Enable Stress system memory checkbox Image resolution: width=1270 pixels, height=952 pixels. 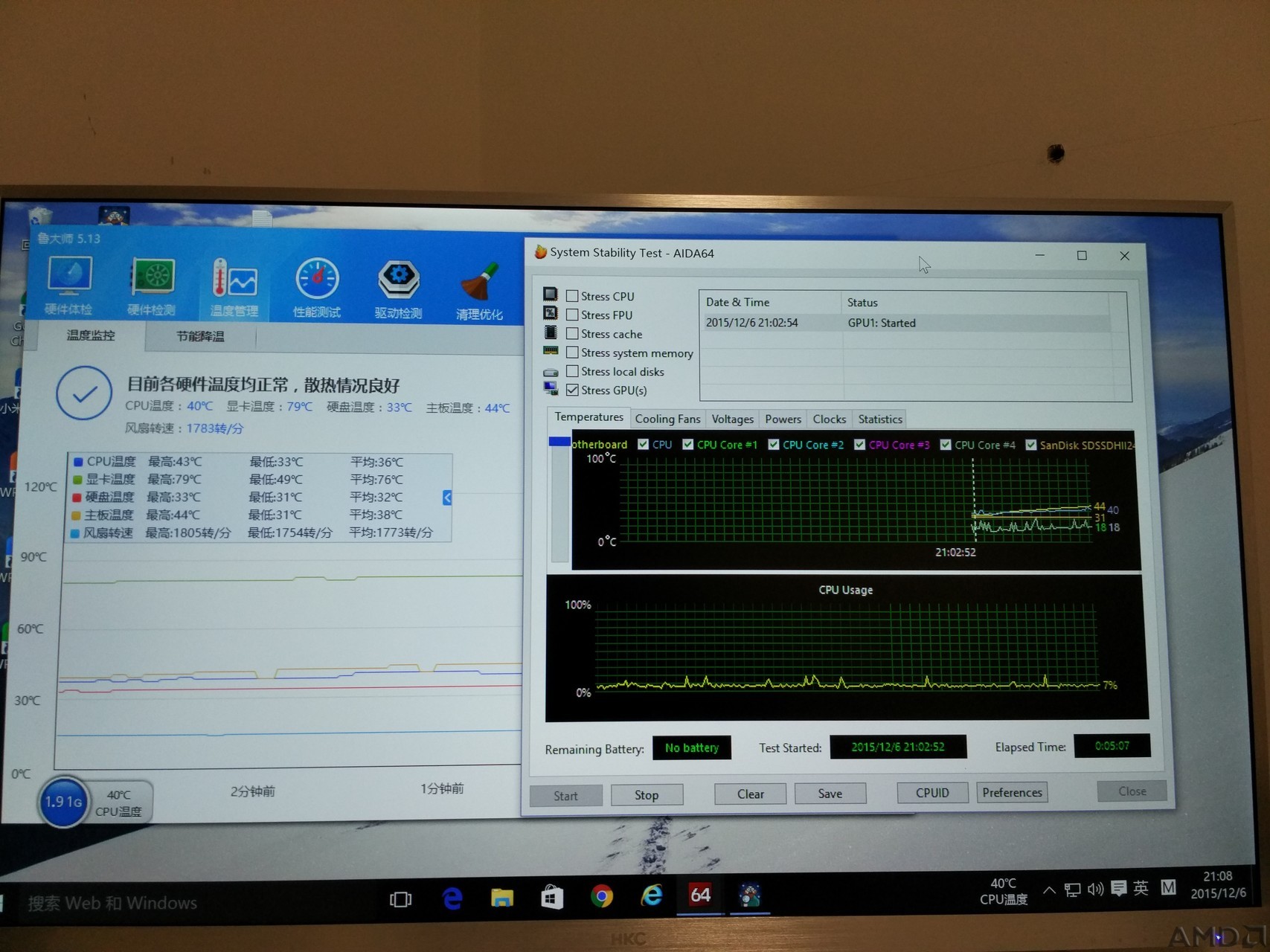click(572, 353)
